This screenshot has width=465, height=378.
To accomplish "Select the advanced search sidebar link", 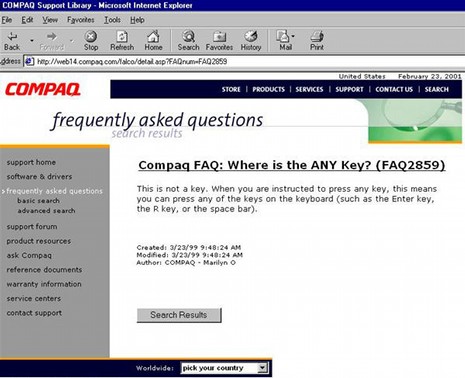I will pos(46,211).
